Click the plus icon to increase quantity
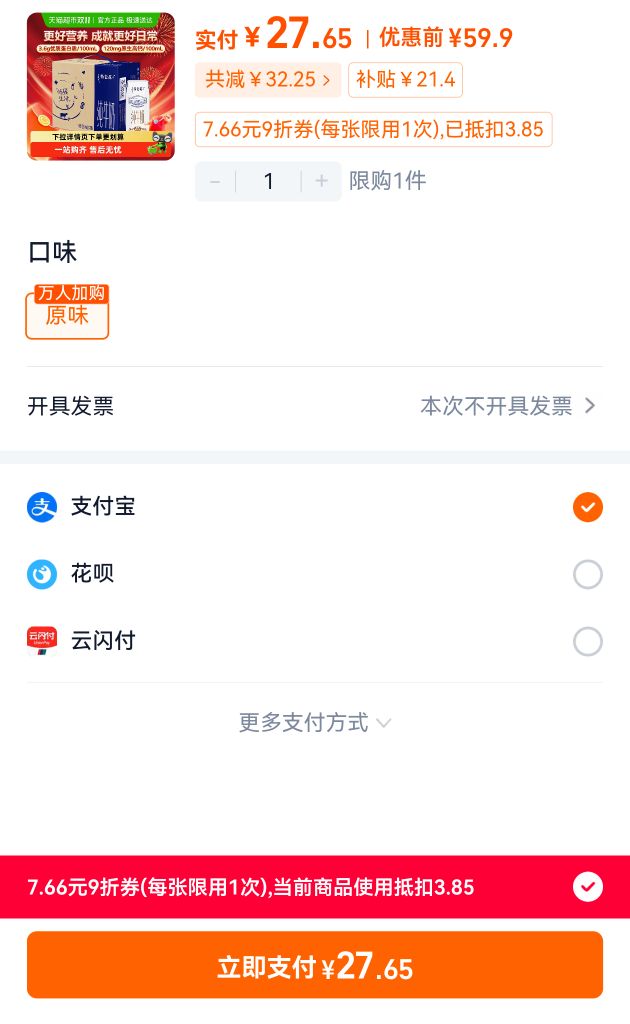Screen dimensions: 630x1024 pyautogui.click(x=321, y=181)
